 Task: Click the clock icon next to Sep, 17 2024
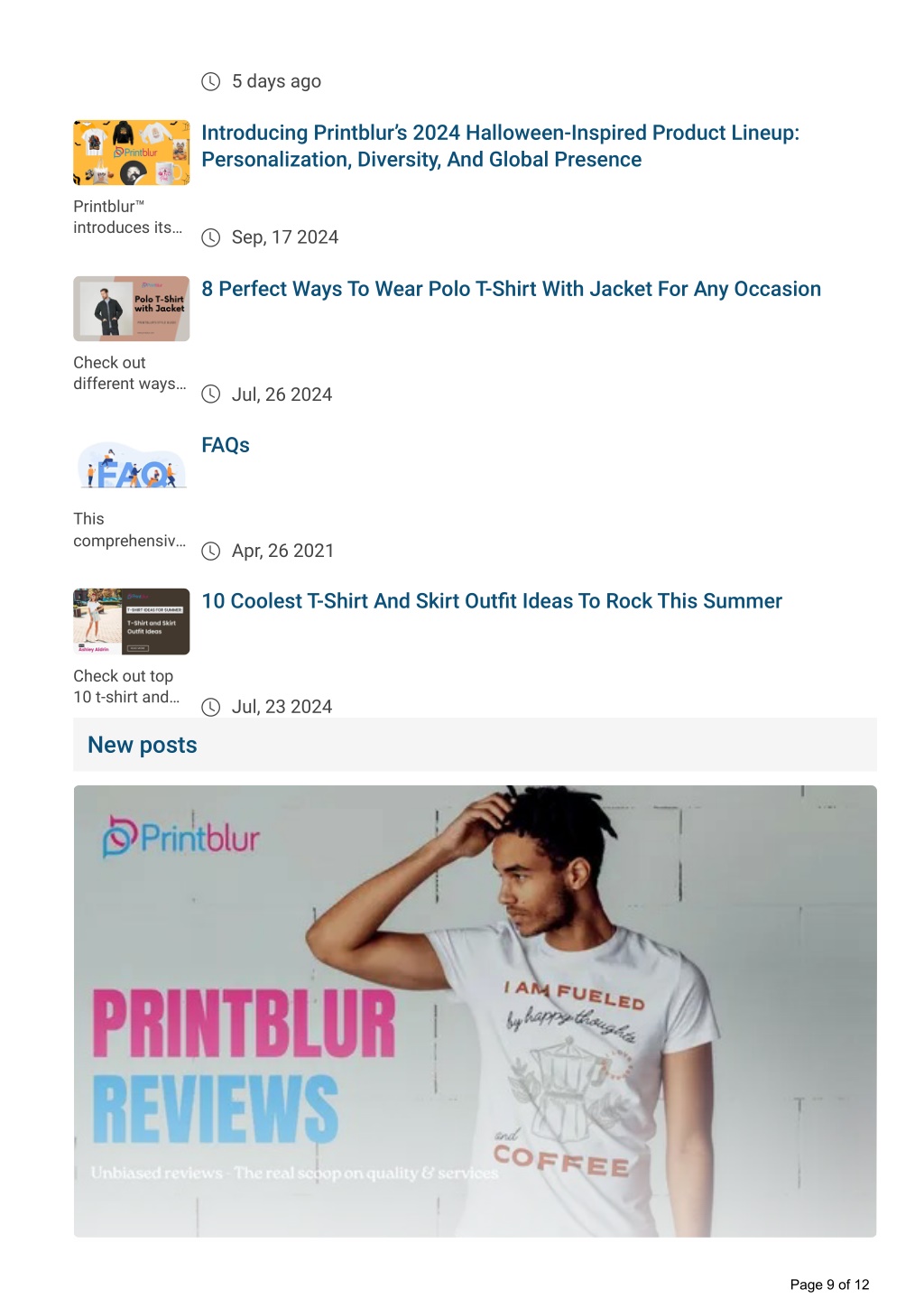tap(210, 237)
